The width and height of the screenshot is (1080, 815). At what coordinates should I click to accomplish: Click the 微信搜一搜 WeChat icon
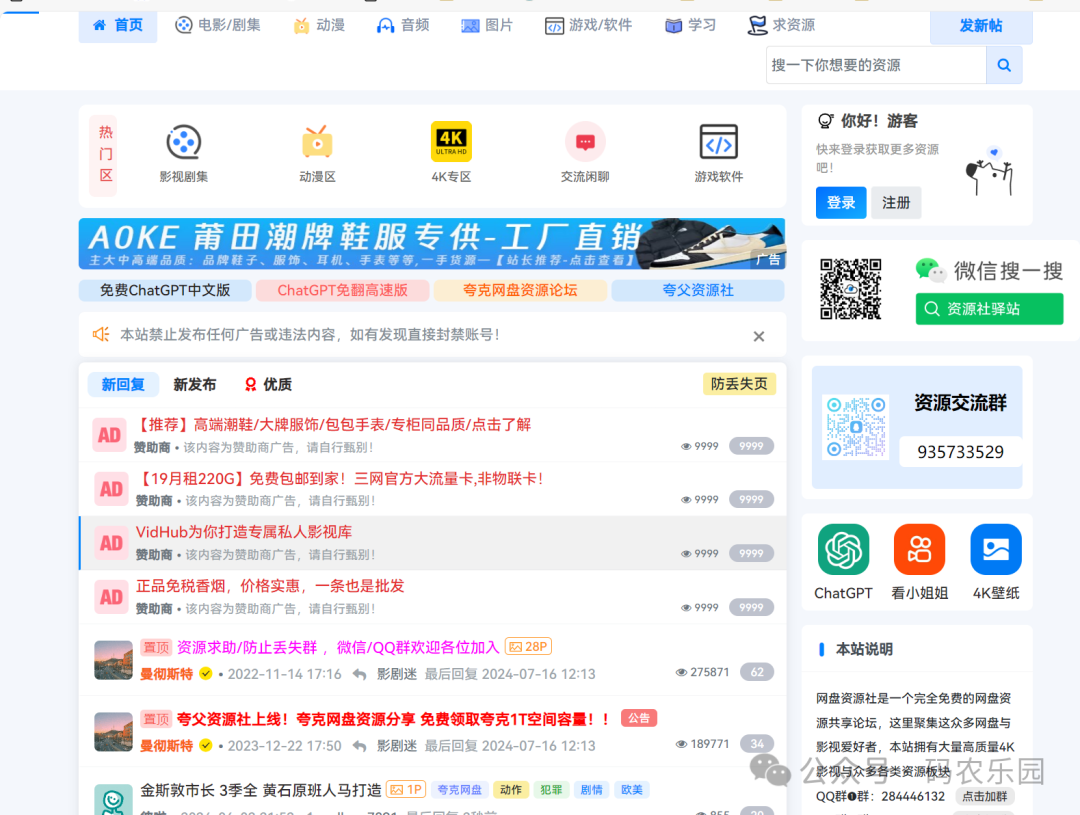[x=930, y=269]
